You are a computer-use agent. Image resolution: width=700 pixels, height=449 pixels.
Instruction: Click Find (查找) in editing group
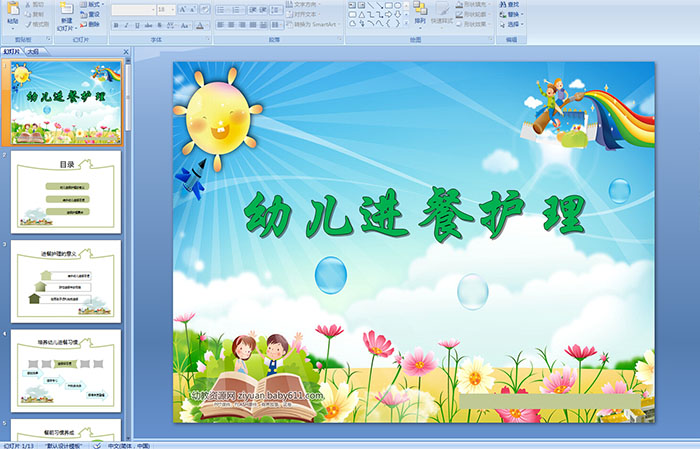coord(509,4)
